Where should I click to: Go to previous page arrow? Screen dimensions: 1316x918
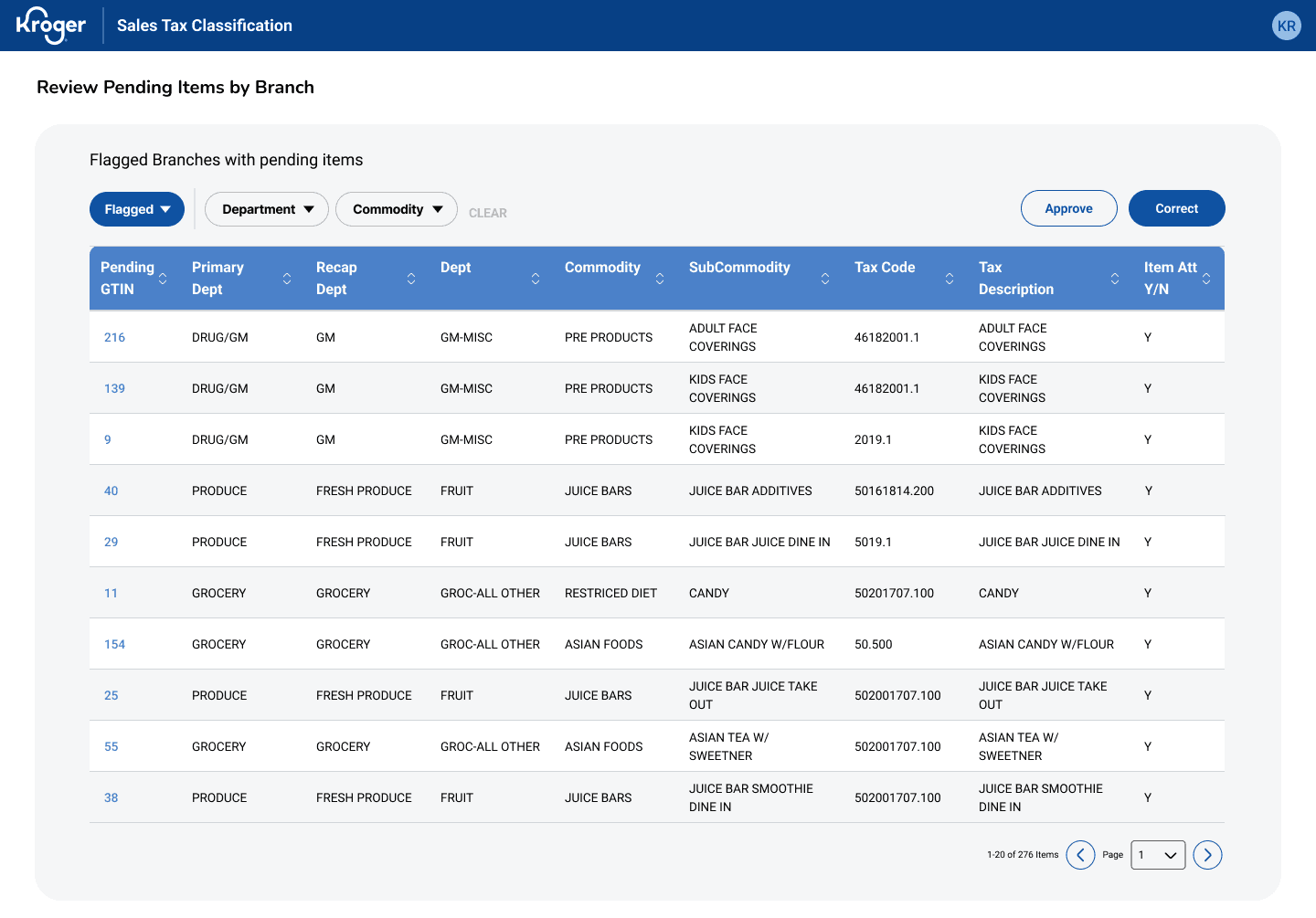[1080, 855]
